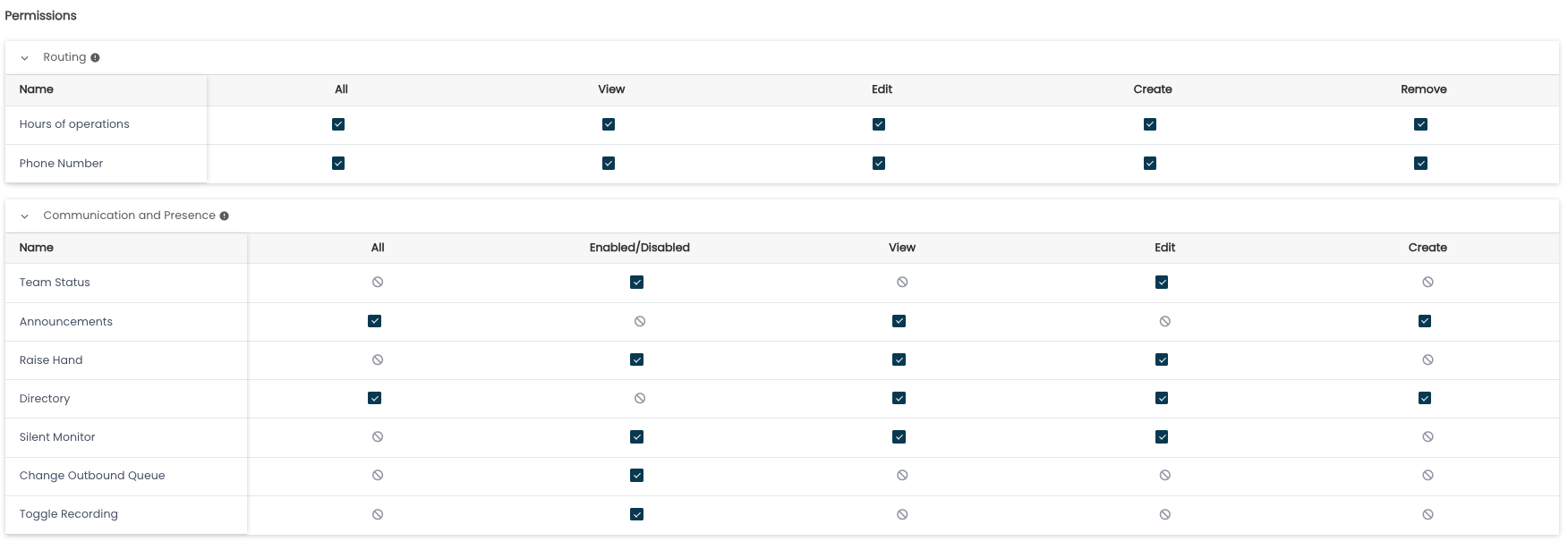Uncheck All for Hours of operations

pos(338,124)
